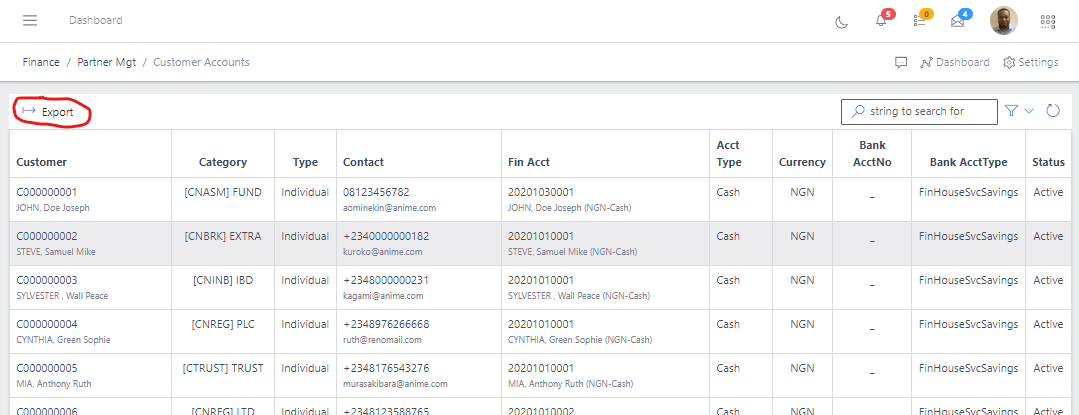Image resolution: width=1079 pixels, height=415 pixels.
Task: Select customer C000000004 row
Action: click(x=540, y=332)
